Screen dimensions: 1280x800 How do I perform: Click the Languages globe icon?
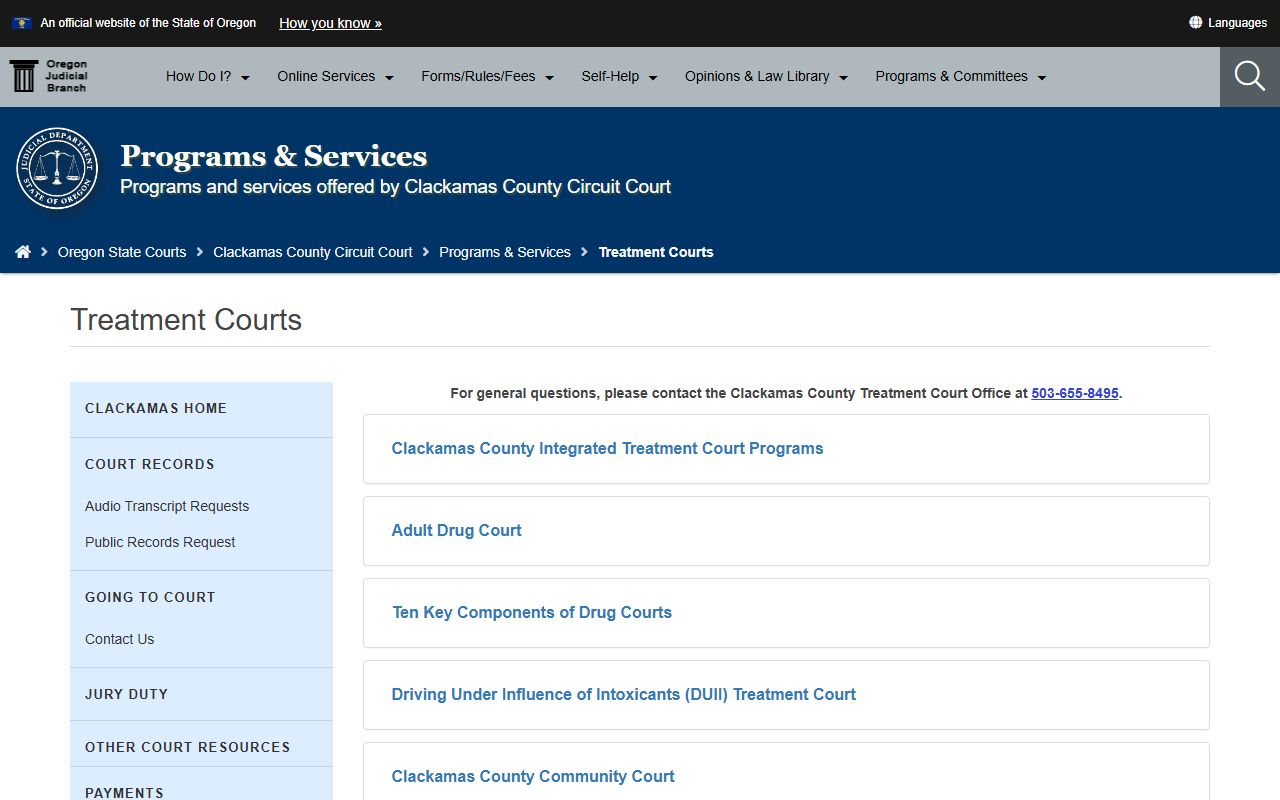tap(1195, 22)
